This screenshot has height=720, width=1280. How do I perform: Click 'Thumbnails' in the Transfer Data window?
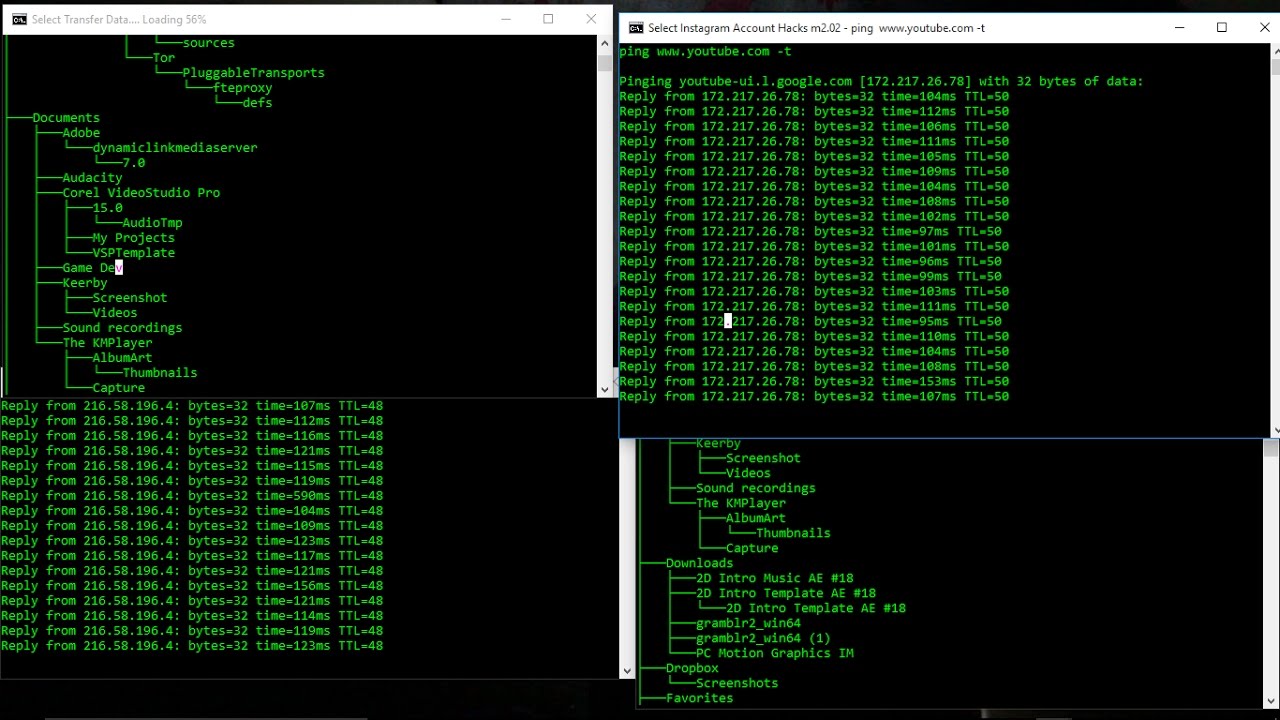pos(160,373)
